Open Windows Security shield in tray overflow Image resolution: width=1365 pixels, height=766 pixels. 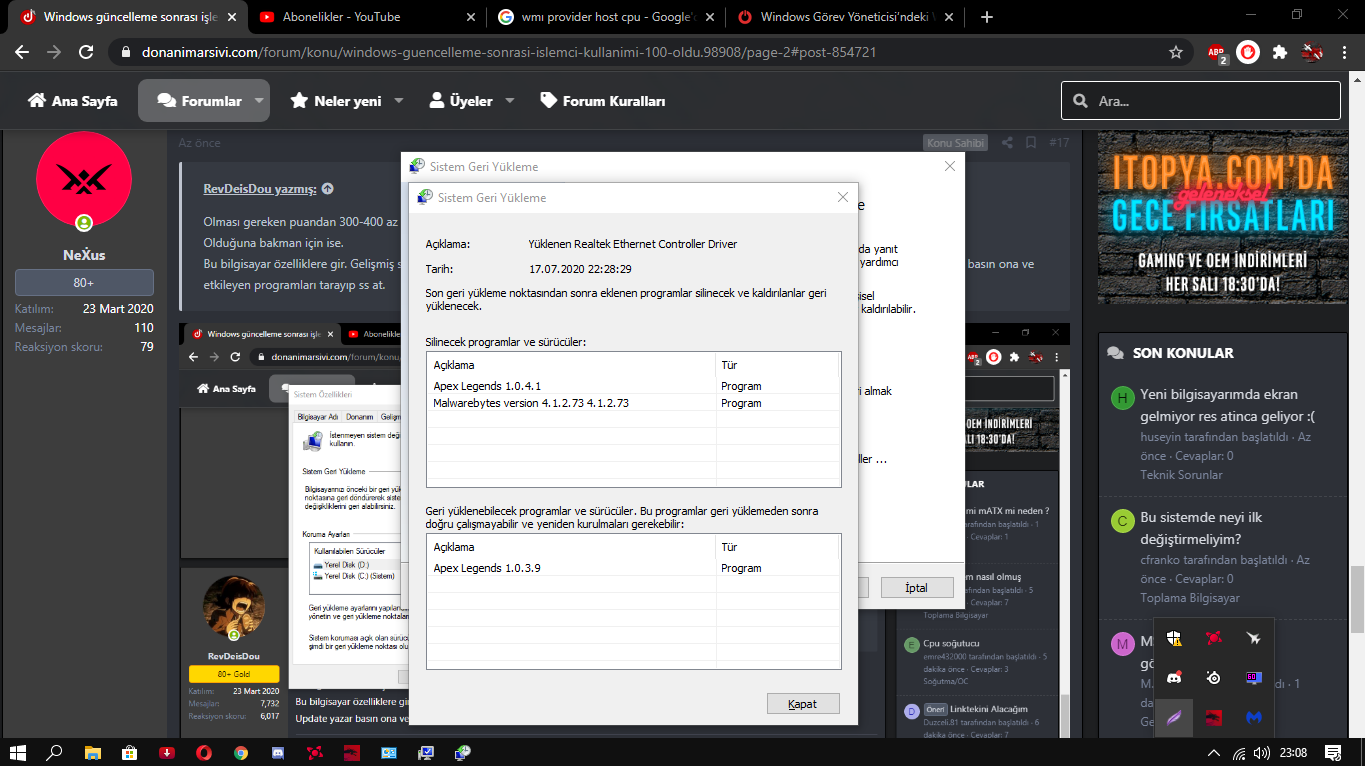point(1174,637)
